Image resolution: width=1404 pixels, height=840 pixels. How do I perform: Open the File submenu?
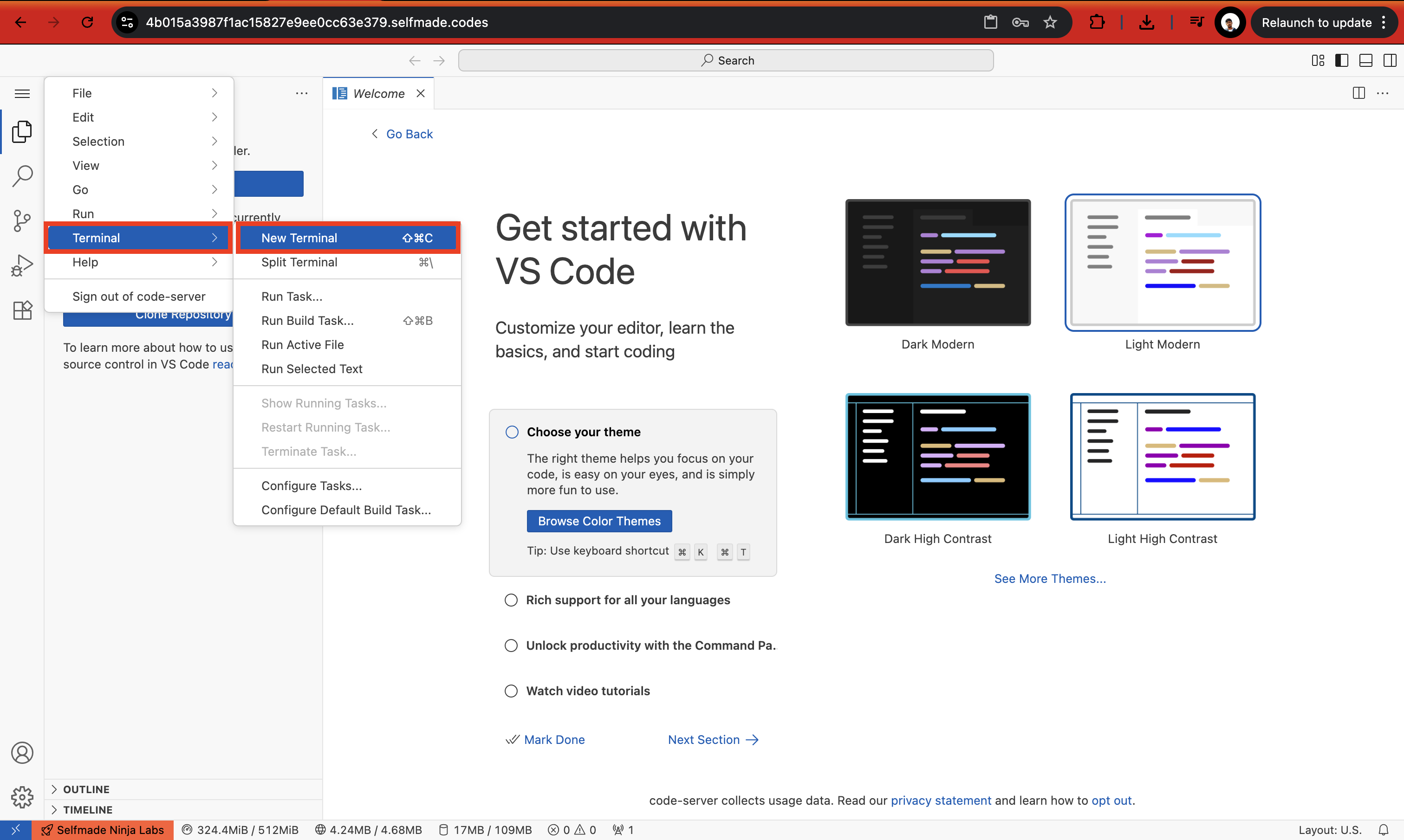(139, 93)
